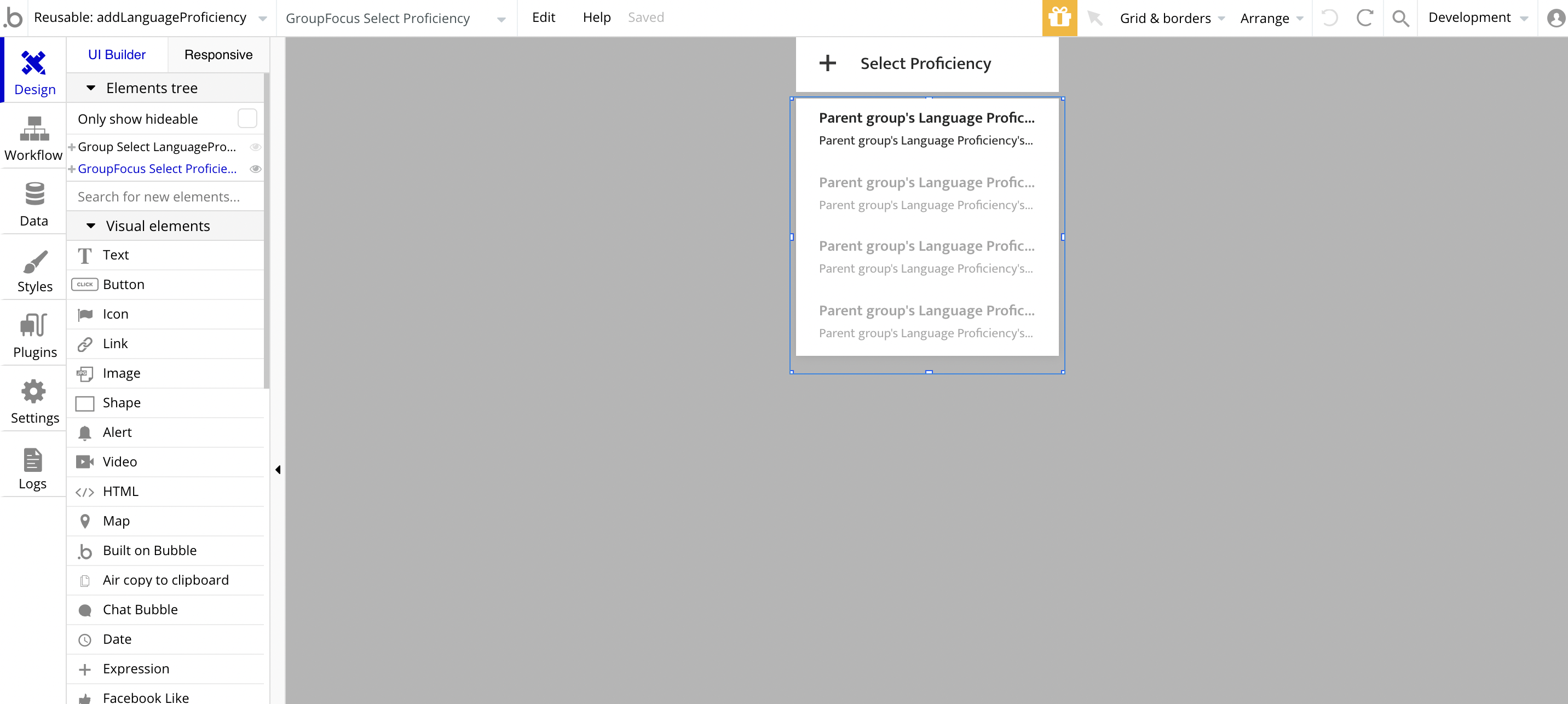Toggle Only show hideable checkbox
Screen dimensions: 1568x704
pyautogui.click(x=247, y=119)
